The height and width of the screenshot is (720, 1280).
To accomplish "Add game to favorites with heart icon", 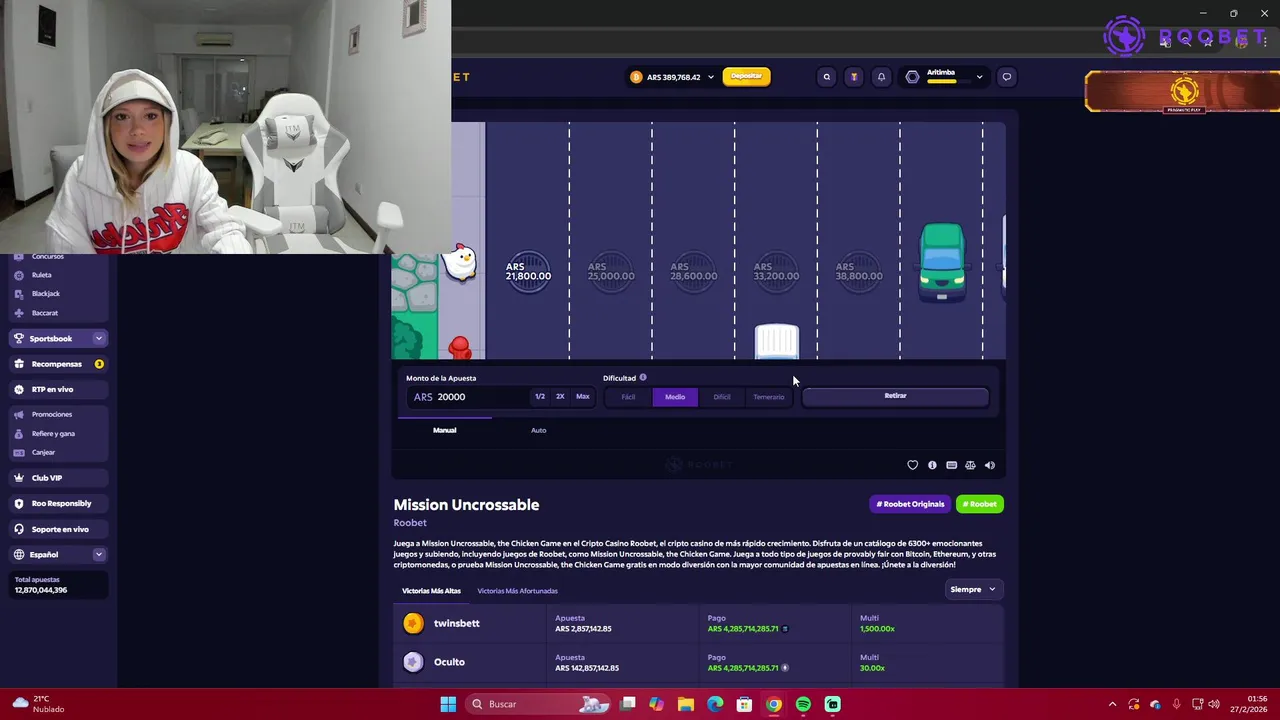I will [912, 465].
